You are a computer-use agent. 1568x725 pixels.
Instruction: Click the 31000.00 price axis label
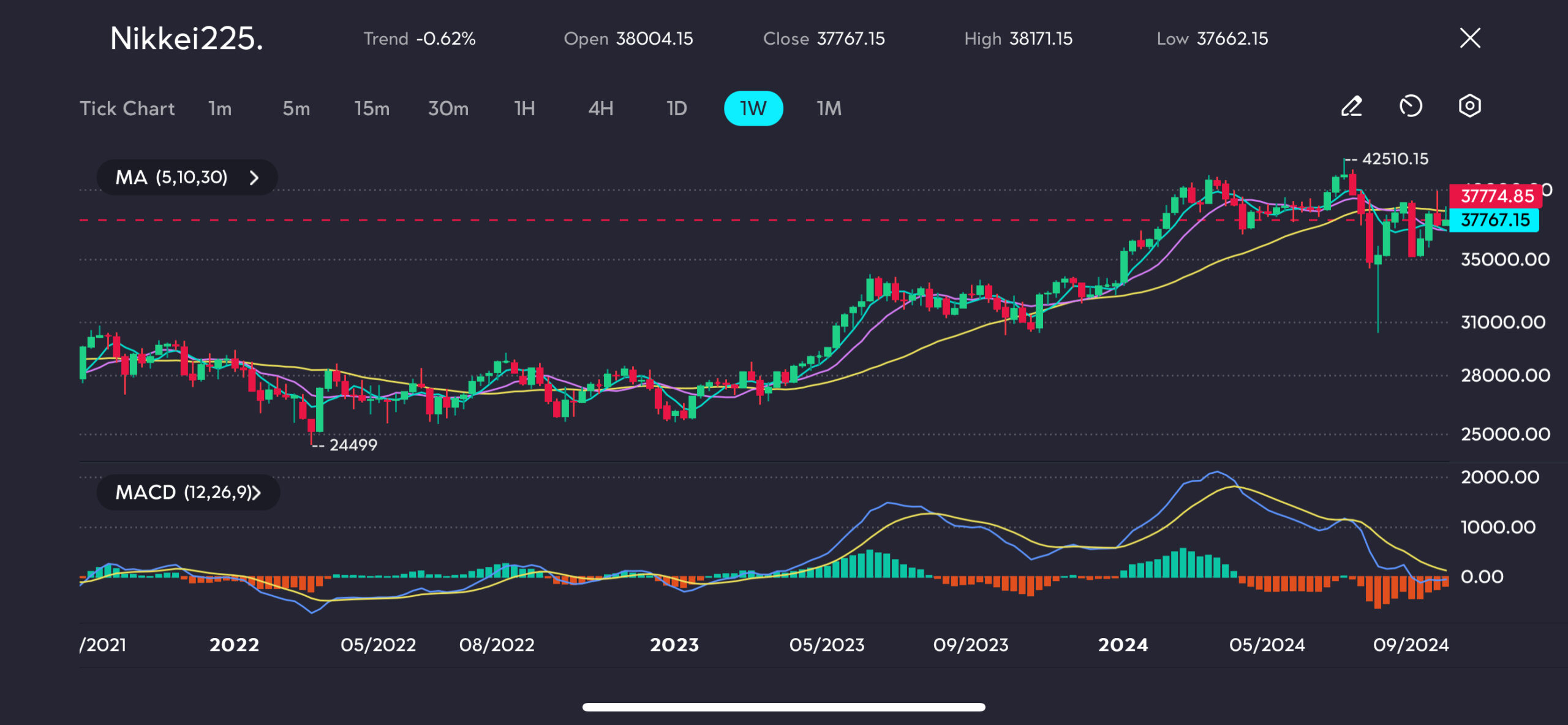click(x=1503, y=322)
